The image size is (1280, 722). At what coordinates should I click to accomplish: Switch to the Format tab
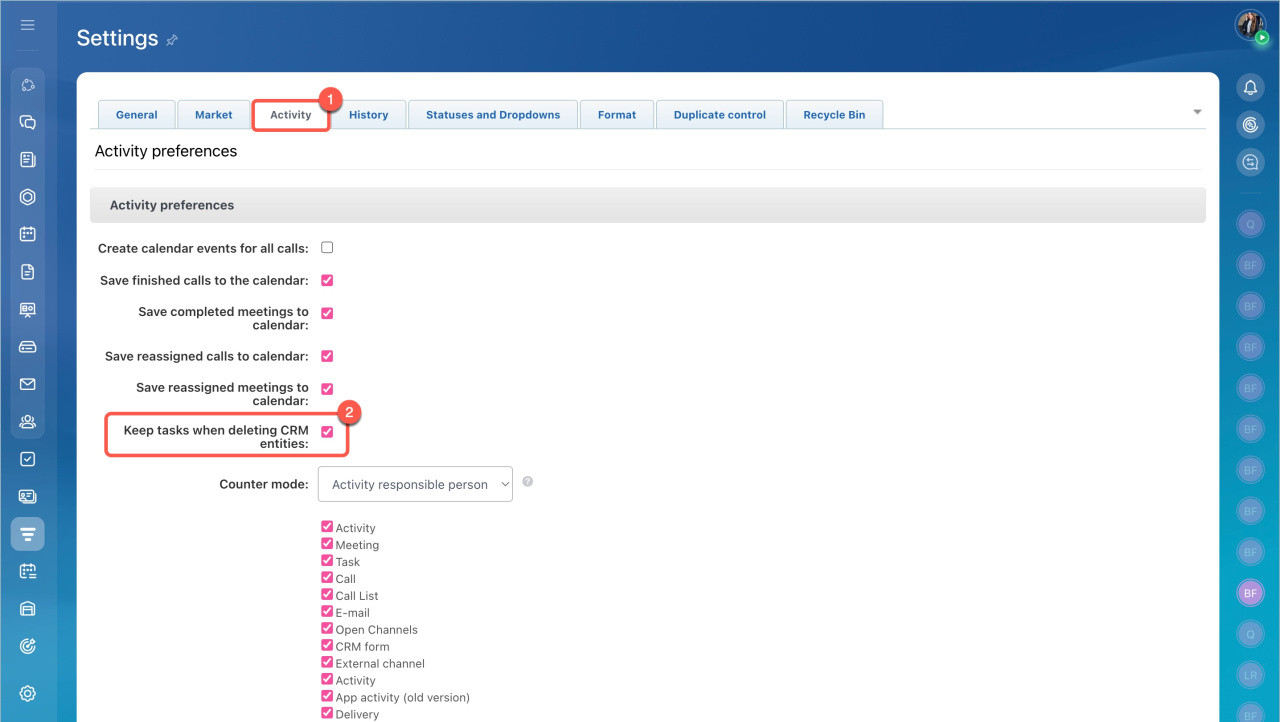(617, 115)
